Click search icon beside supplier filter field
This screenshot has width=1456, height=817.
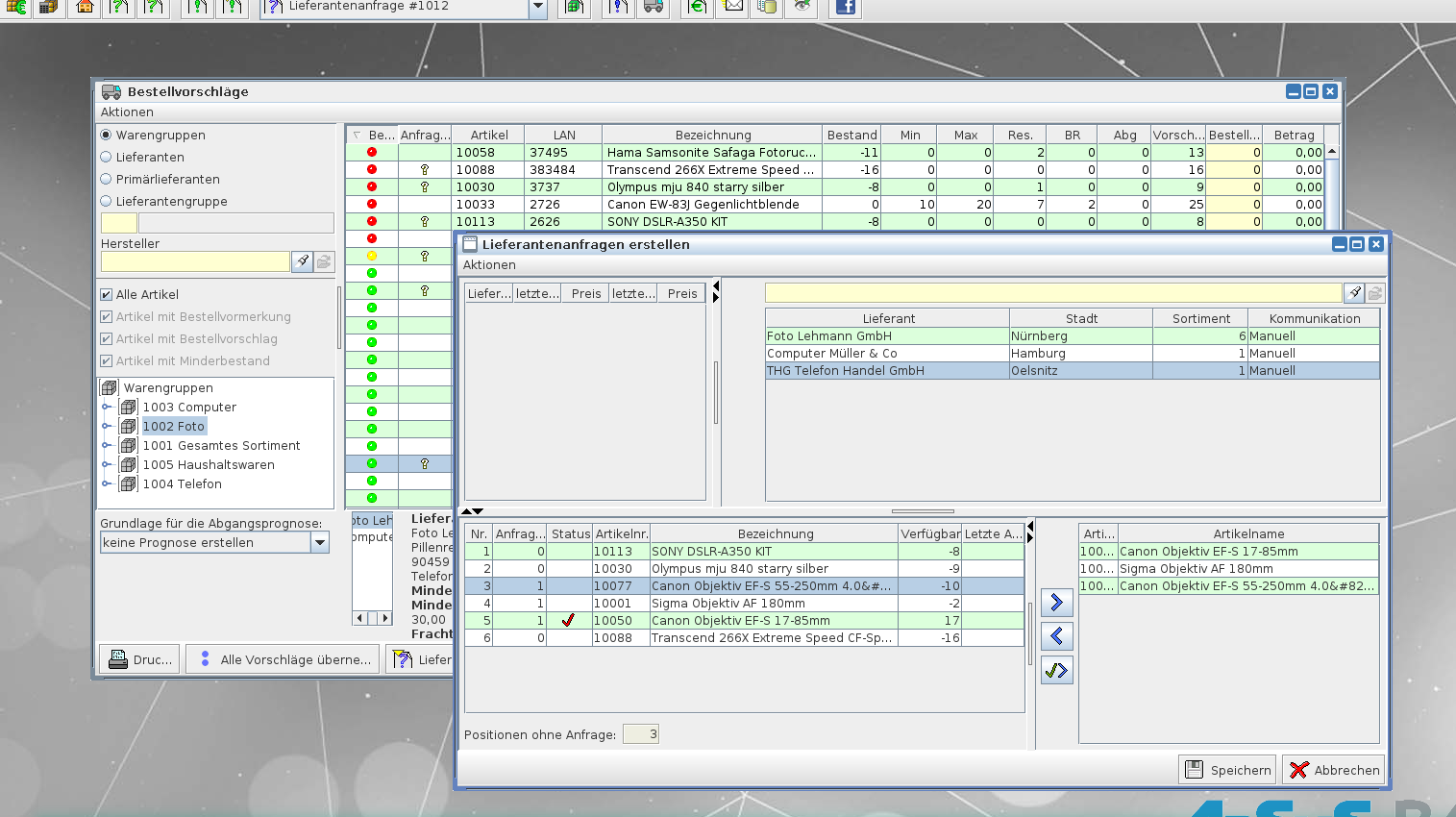pos(1354,293)
